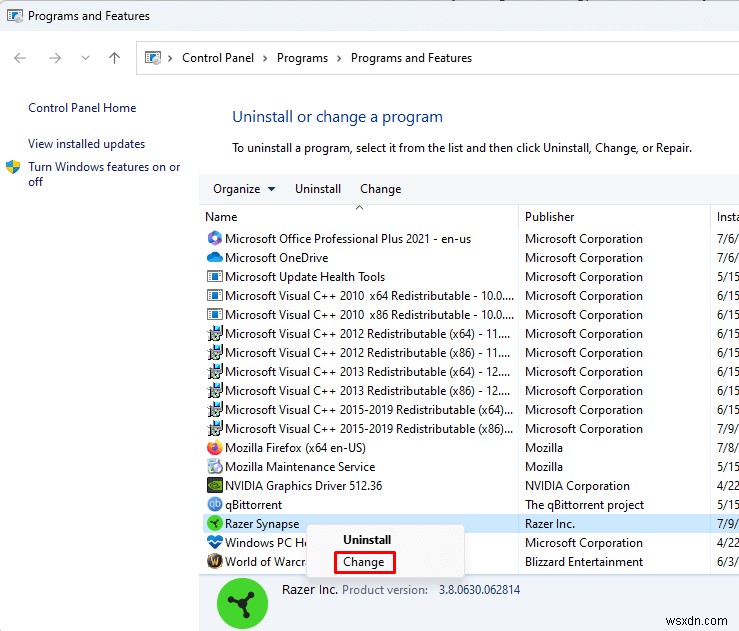Viewport: 739px width, 631px height.
Task: Open the Control Panel Home link
Action: click(82, 108)
